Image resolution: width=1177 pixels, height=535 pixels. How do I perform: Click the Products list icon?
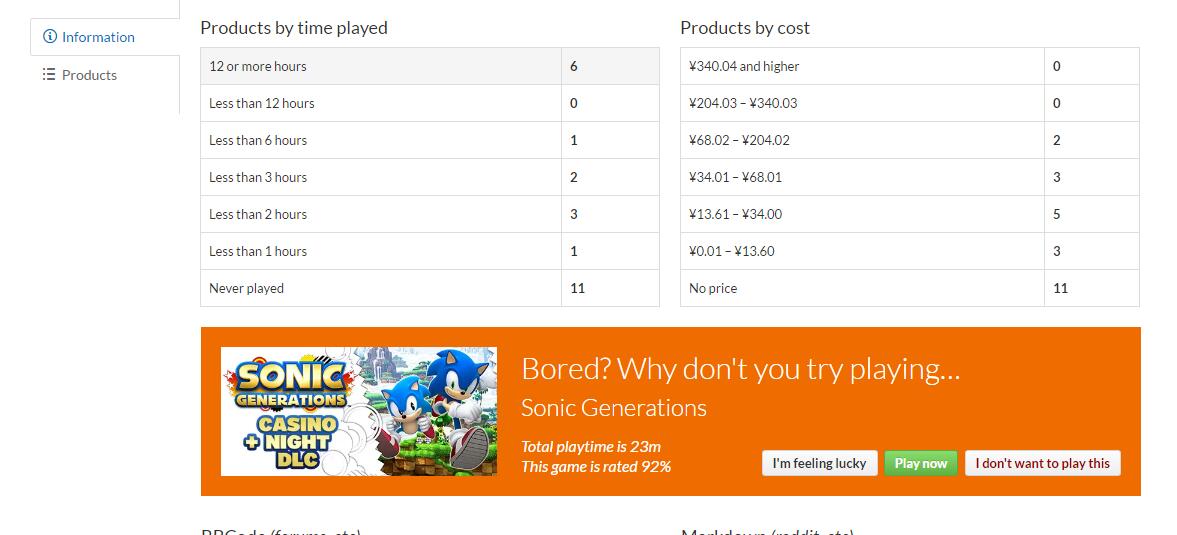coord(49,75)
